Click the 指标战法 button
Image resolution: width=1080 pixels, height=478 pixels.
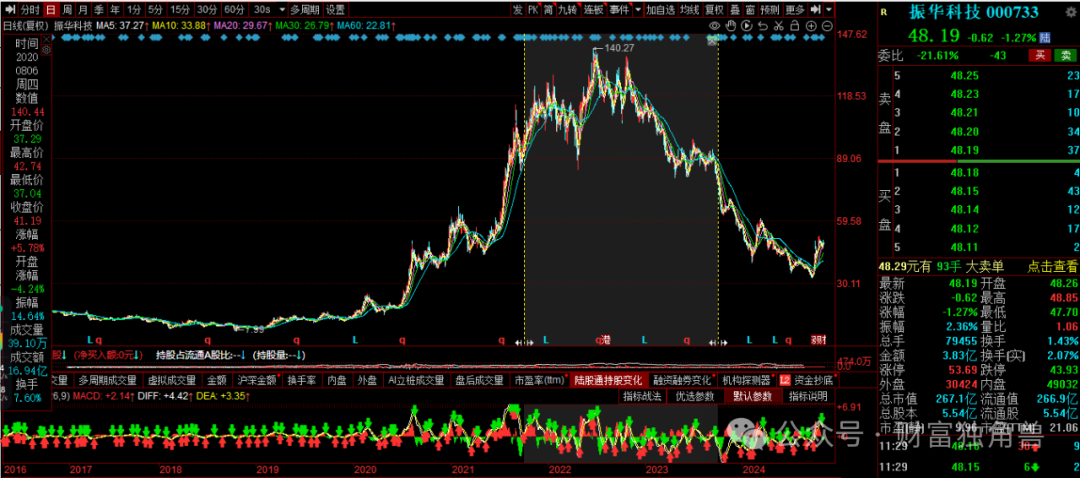click(x=642, y=397)
